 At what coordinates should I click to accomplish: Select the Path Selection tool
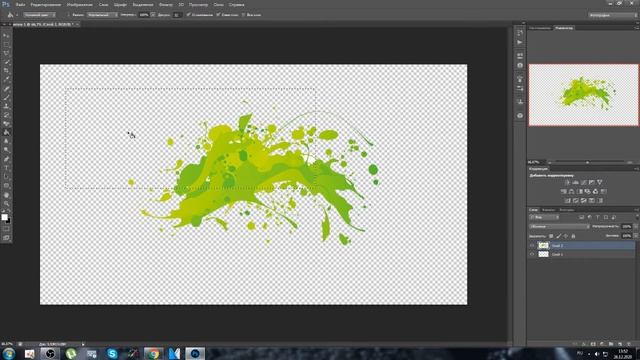(x=6, y=177)
